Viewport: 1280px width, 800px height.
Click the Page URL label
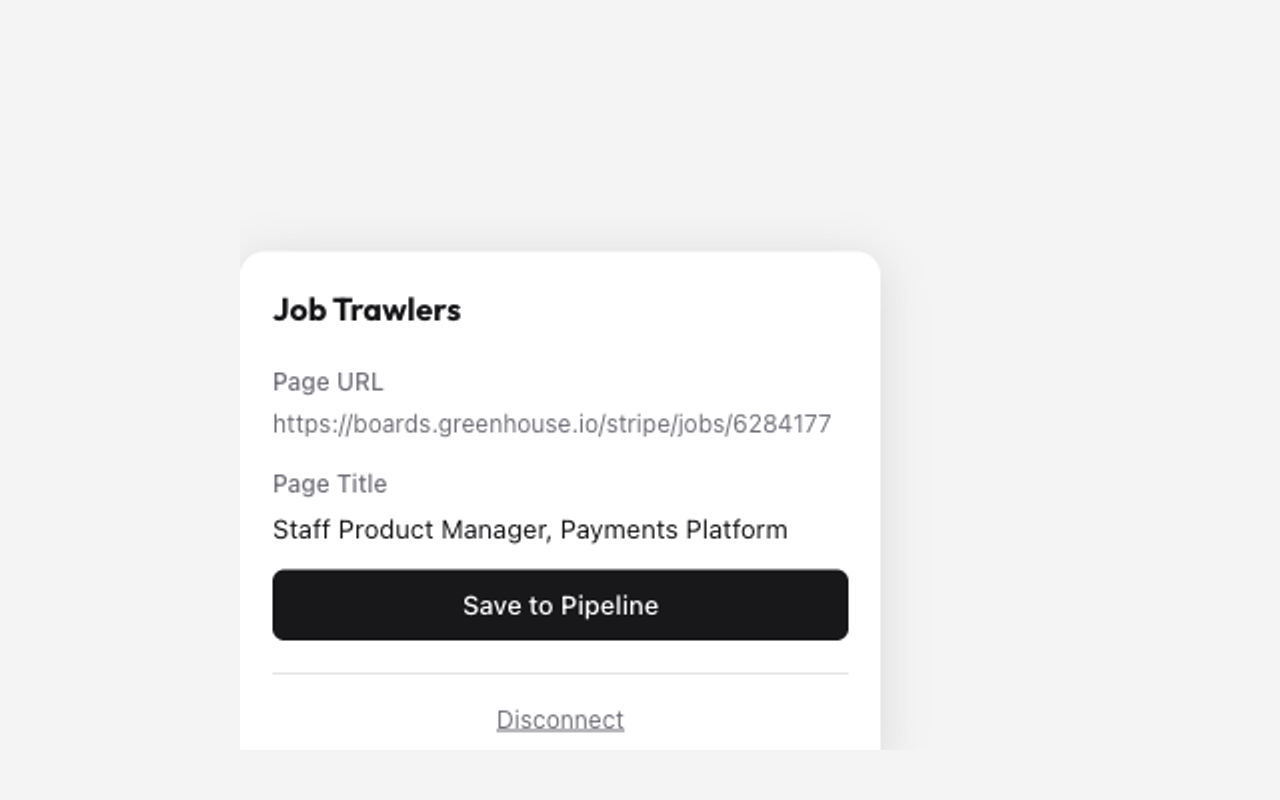(x=328, y=382)
